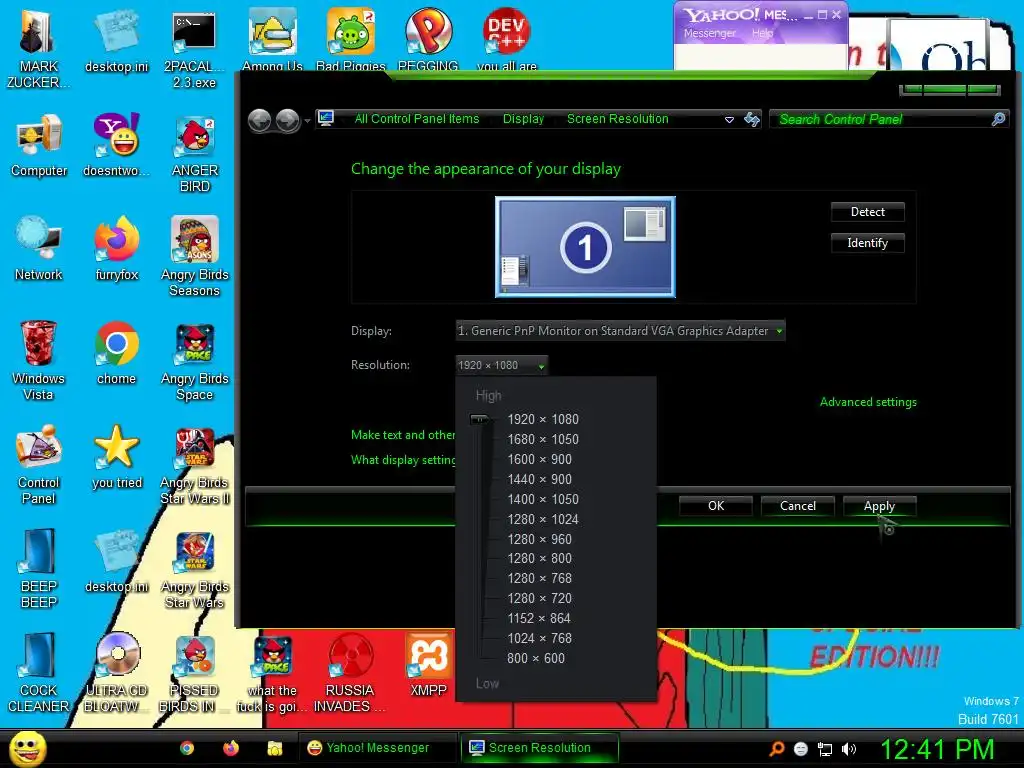The width and height of the screenshot is (1024, 768).
Task: Click 'Make text and other' link
Action: tap(403, 435)
